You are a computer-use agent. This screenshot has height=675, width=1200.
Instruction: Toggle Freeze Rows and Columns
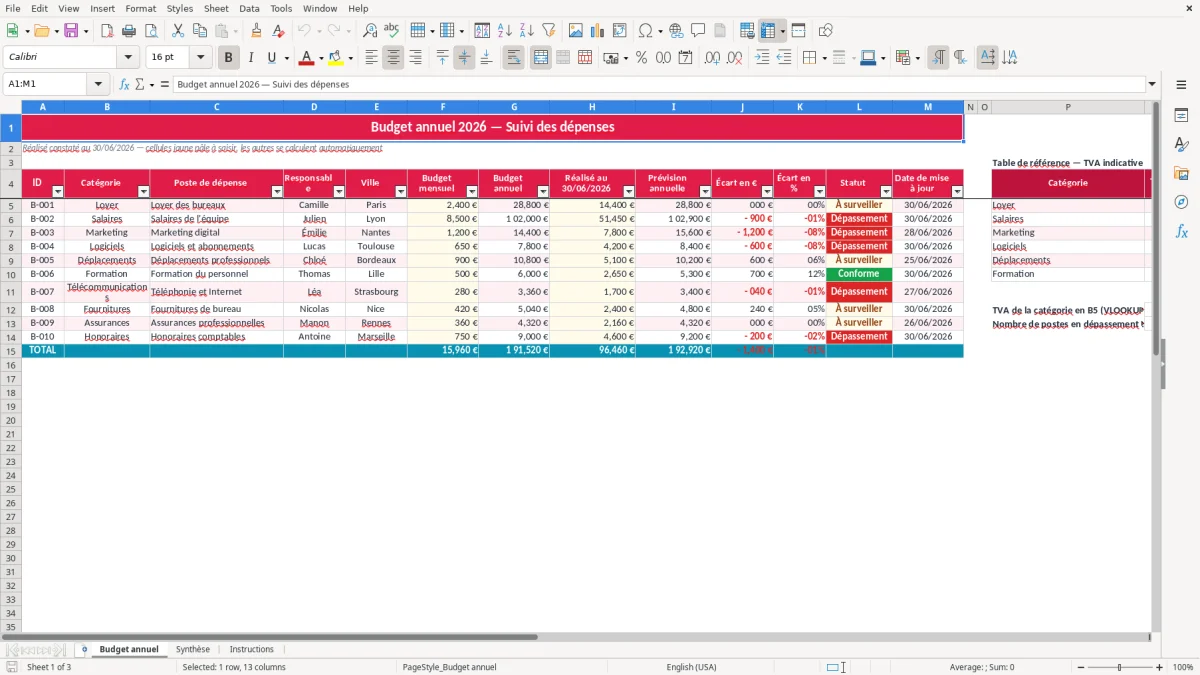click(768, 31)
